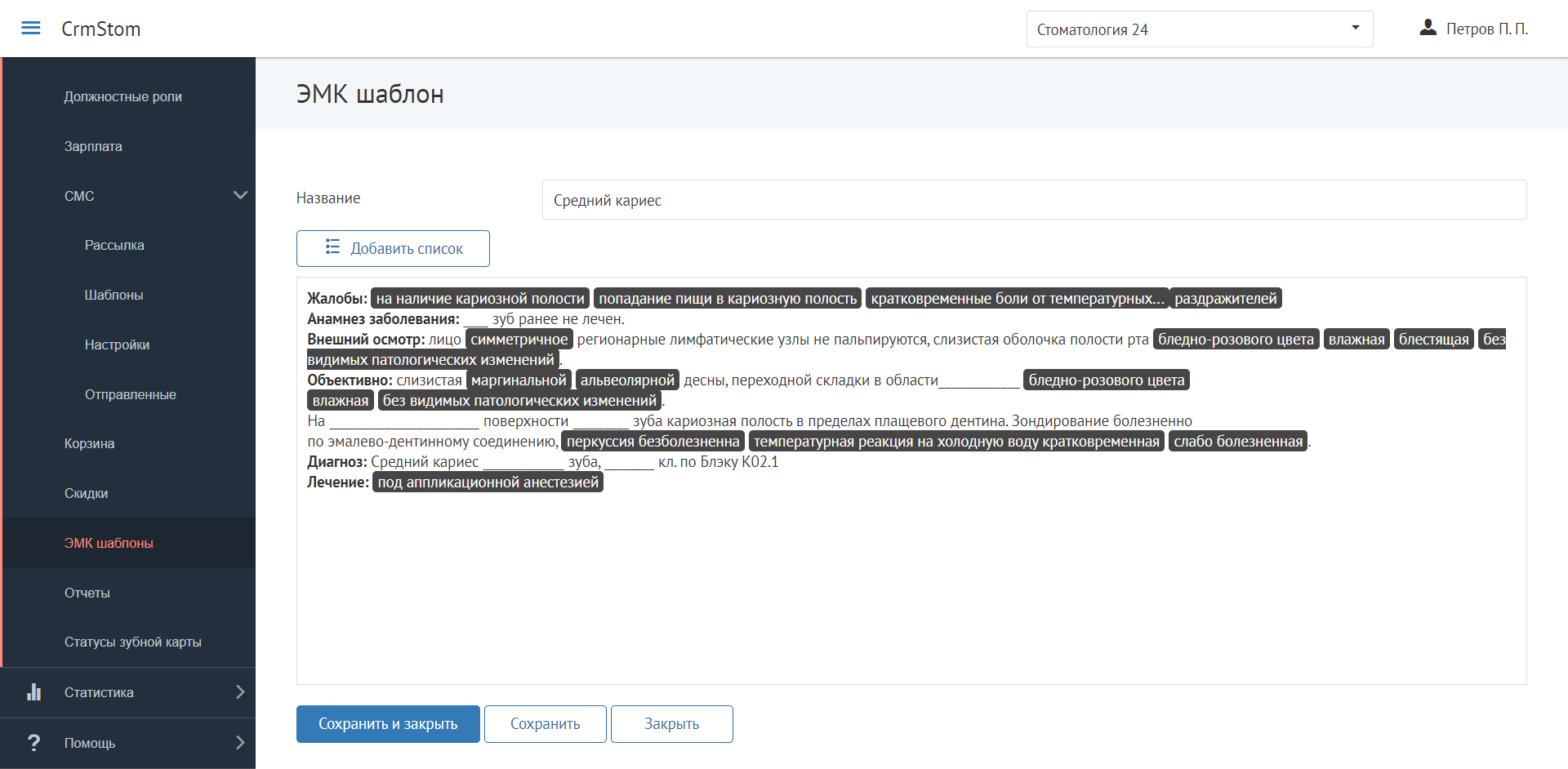This screenshot has height=769, width=1568.
Task: Click 'бледно-розового цвета' chip in Внешний осмотр
Action: 1236,340
